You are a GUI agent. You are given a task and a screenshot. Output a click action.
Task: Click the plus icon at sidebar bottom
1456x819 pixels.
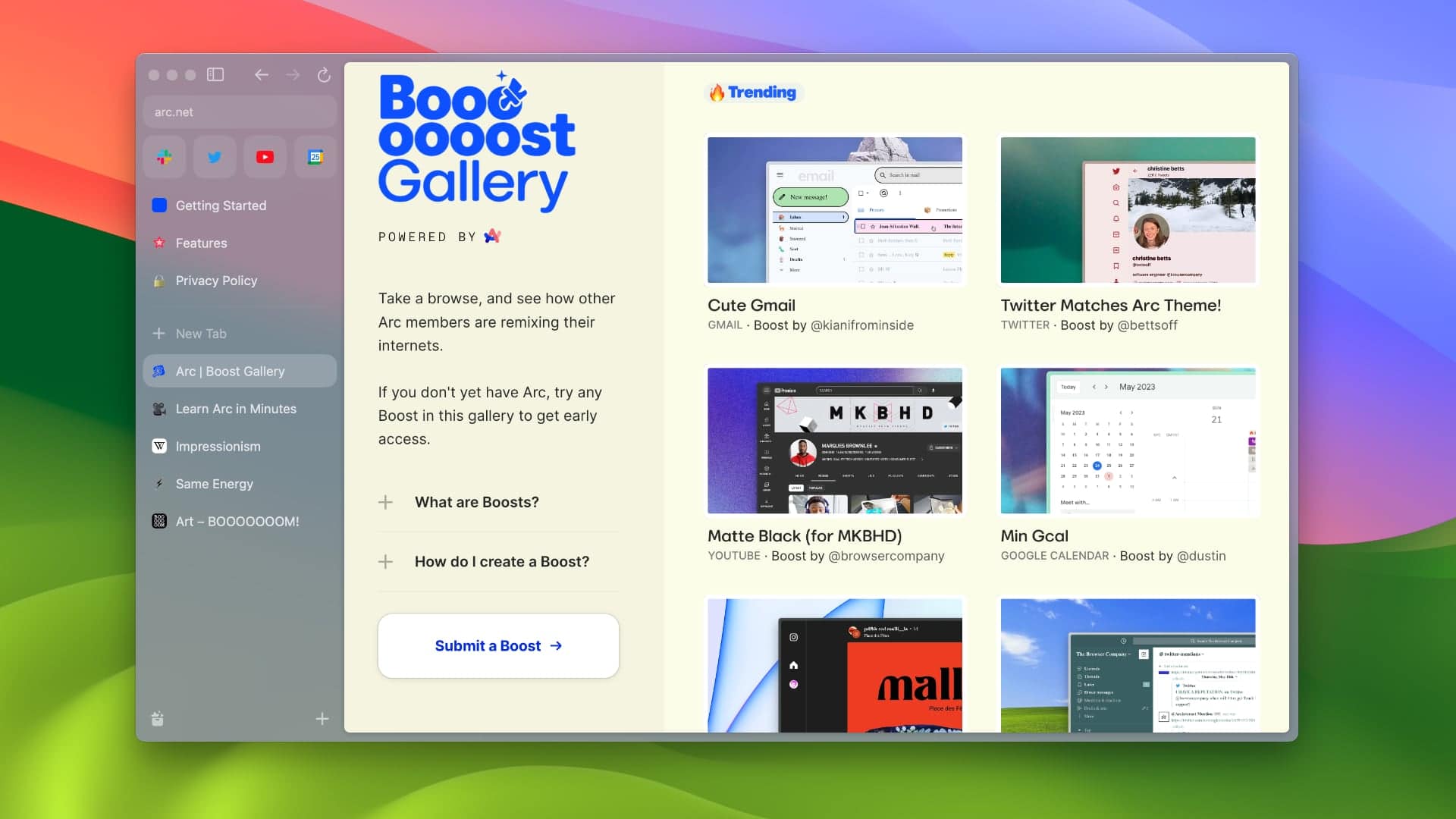(322, 718)
